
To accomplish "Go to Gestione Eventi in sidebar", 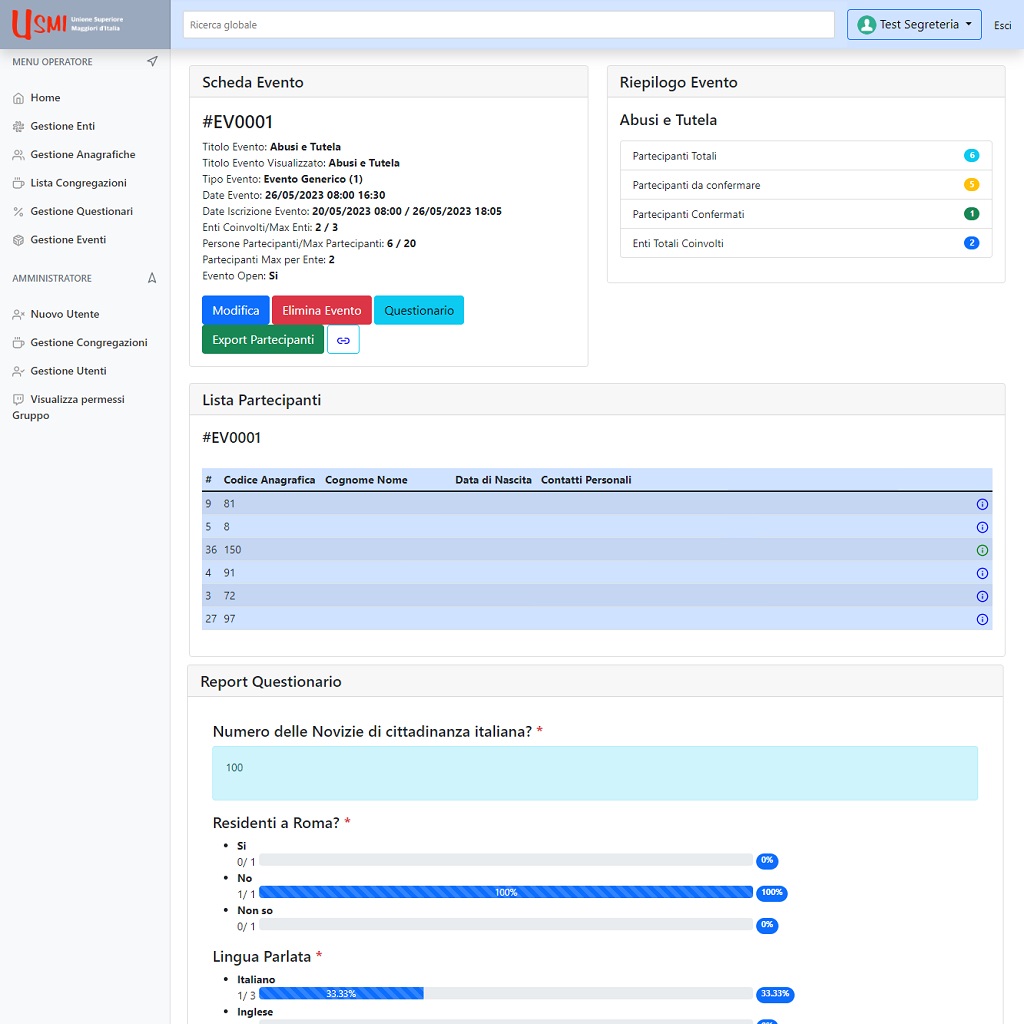I will click(67, 240).
